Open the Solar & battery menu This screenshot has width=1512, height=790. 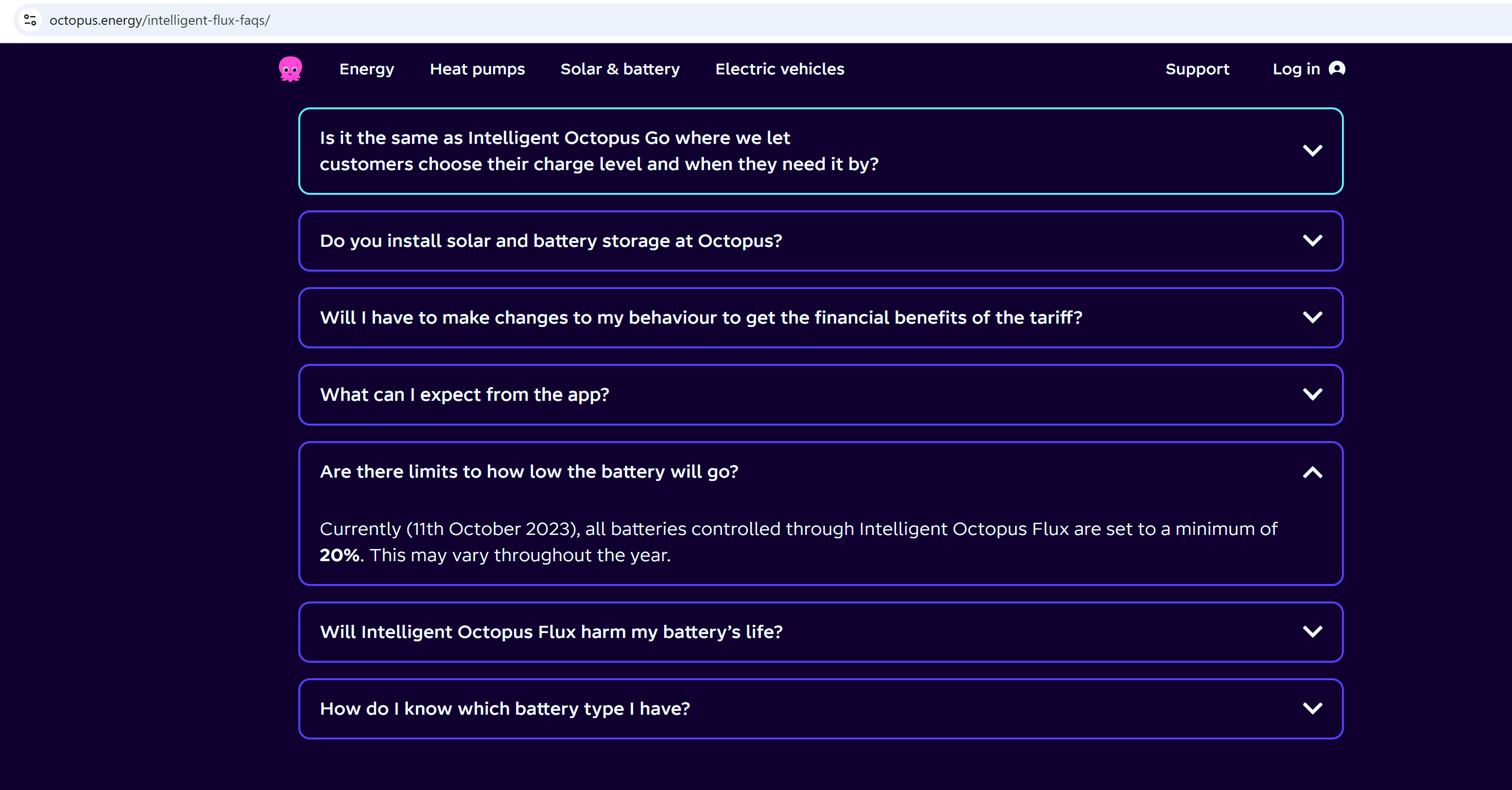pos(620,69)
